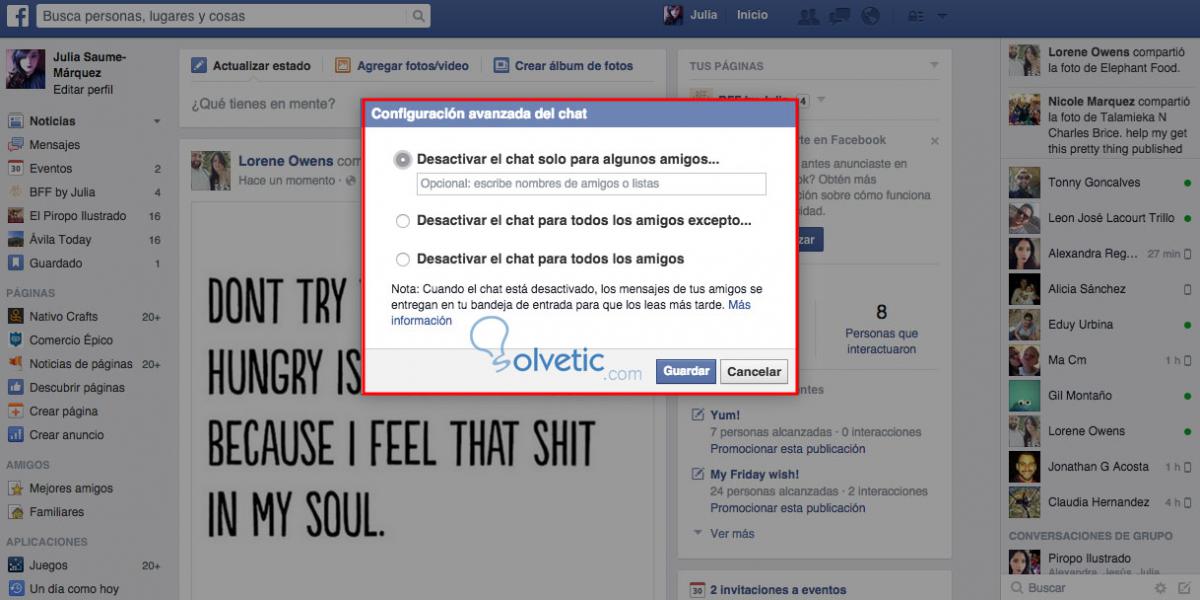The width and height of the screenshot is (1200, 600).
Task: Open friend requests icon in top bar
Action: point(808,16)
